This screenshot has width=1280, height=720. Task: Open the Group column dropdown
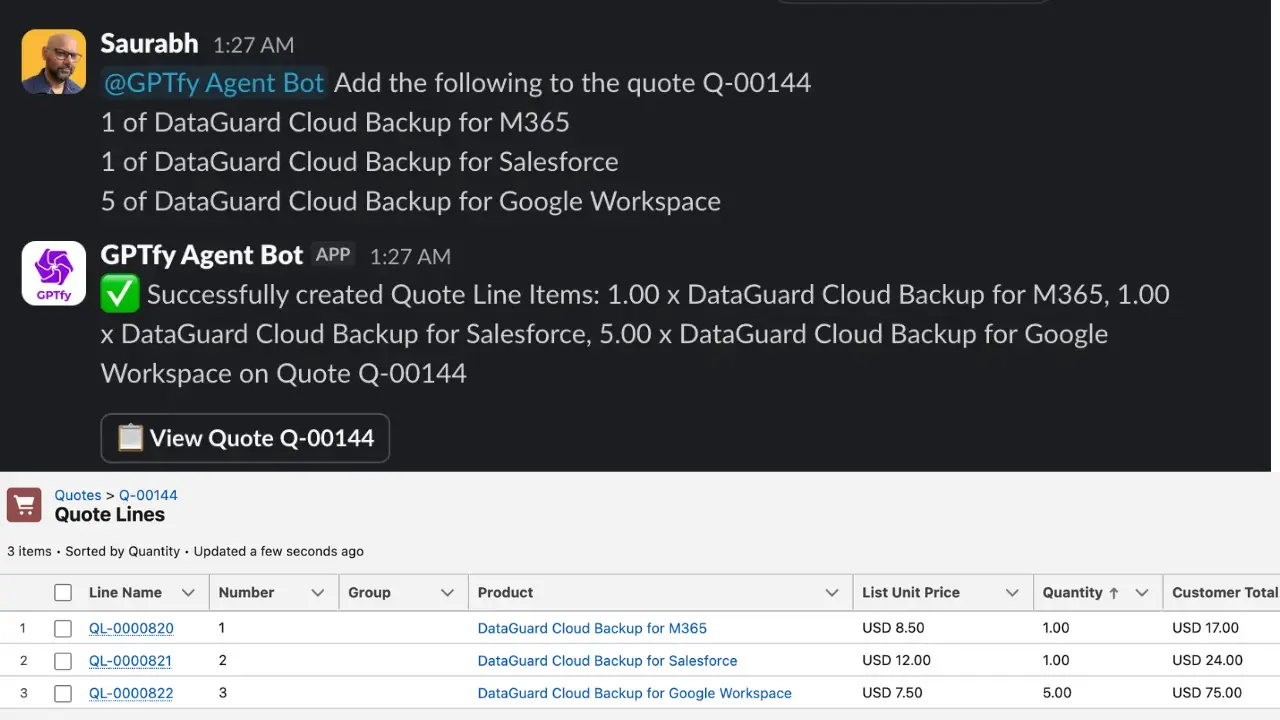pos(447,592)
